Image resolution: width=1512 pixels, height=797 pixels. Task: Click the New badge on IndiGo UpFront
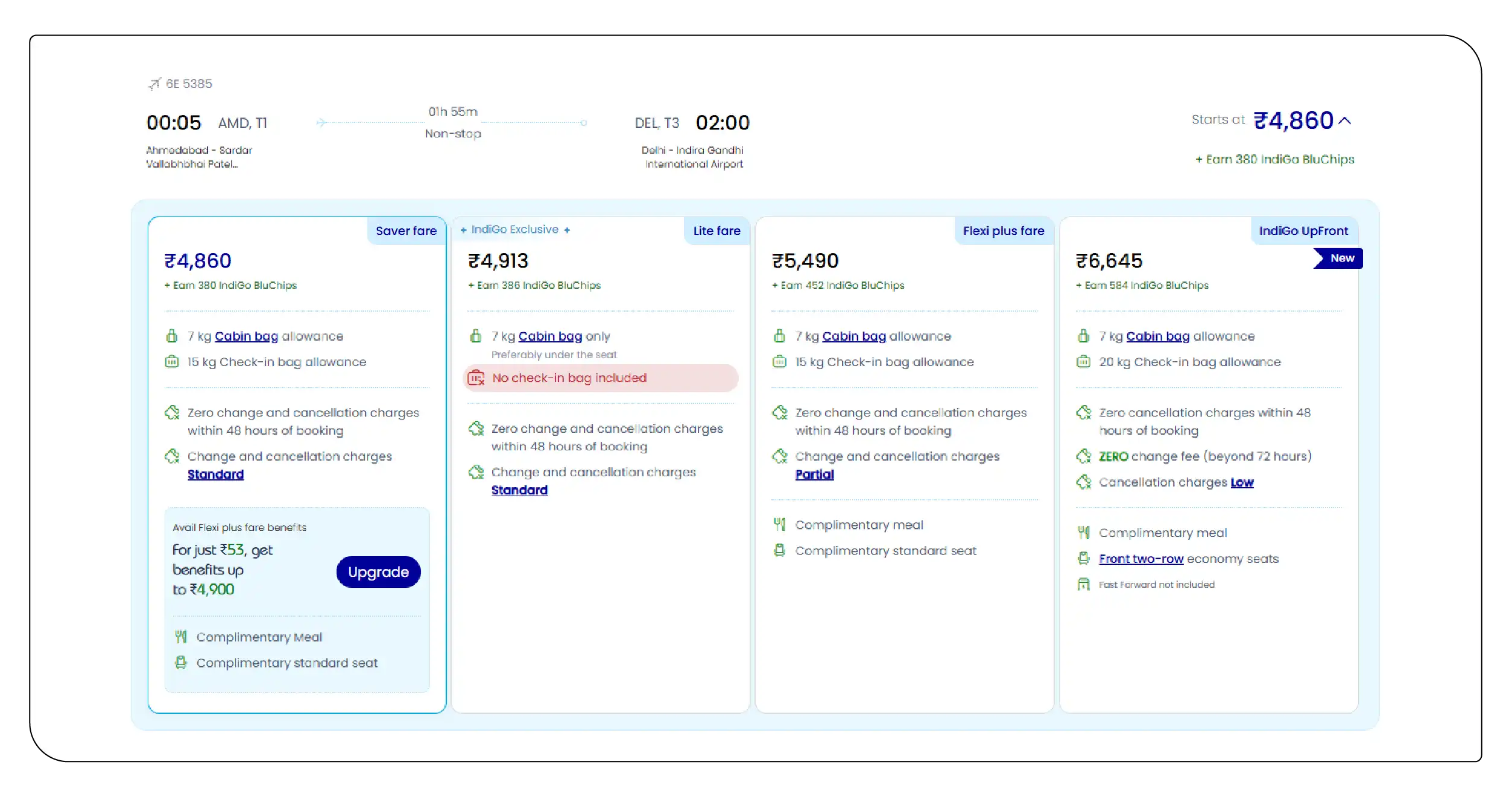click(1338, 258)
